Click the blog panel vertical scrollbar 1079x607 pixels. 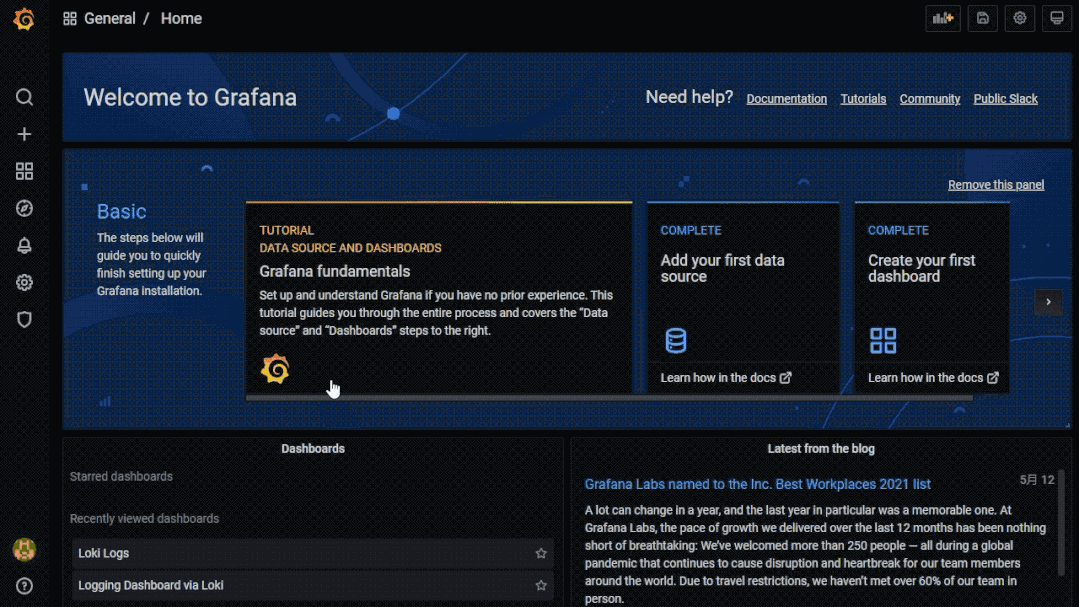(x=1061, y=522)
